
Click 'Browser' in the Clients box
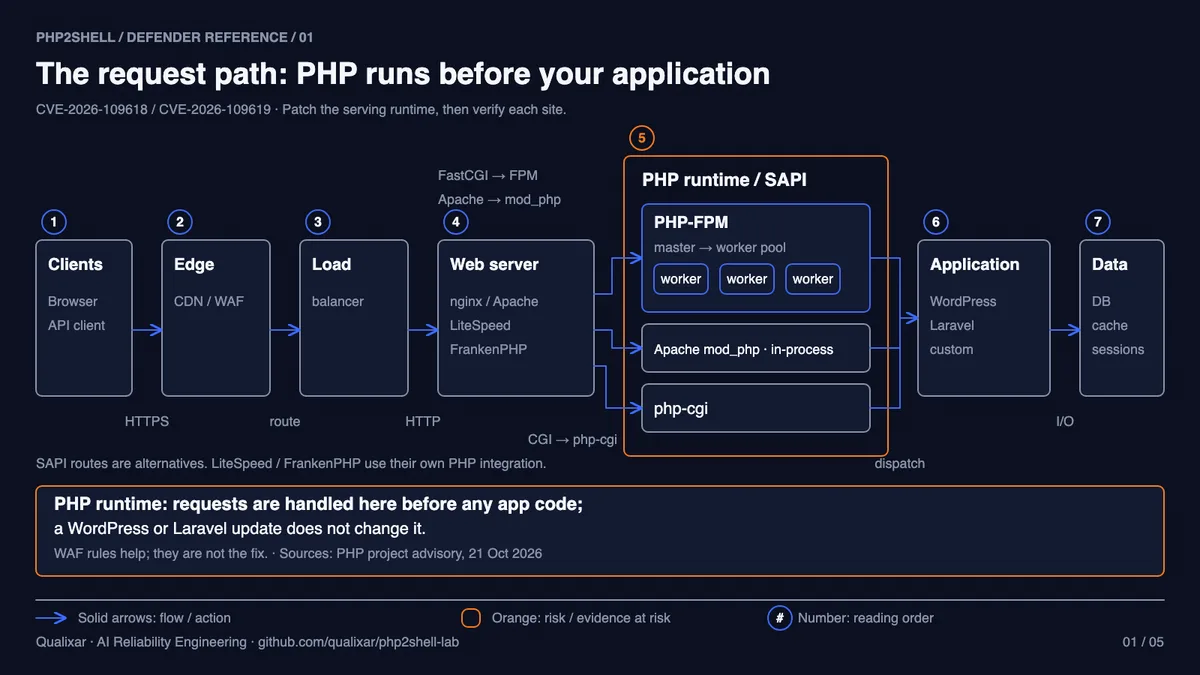click(73, 301)
